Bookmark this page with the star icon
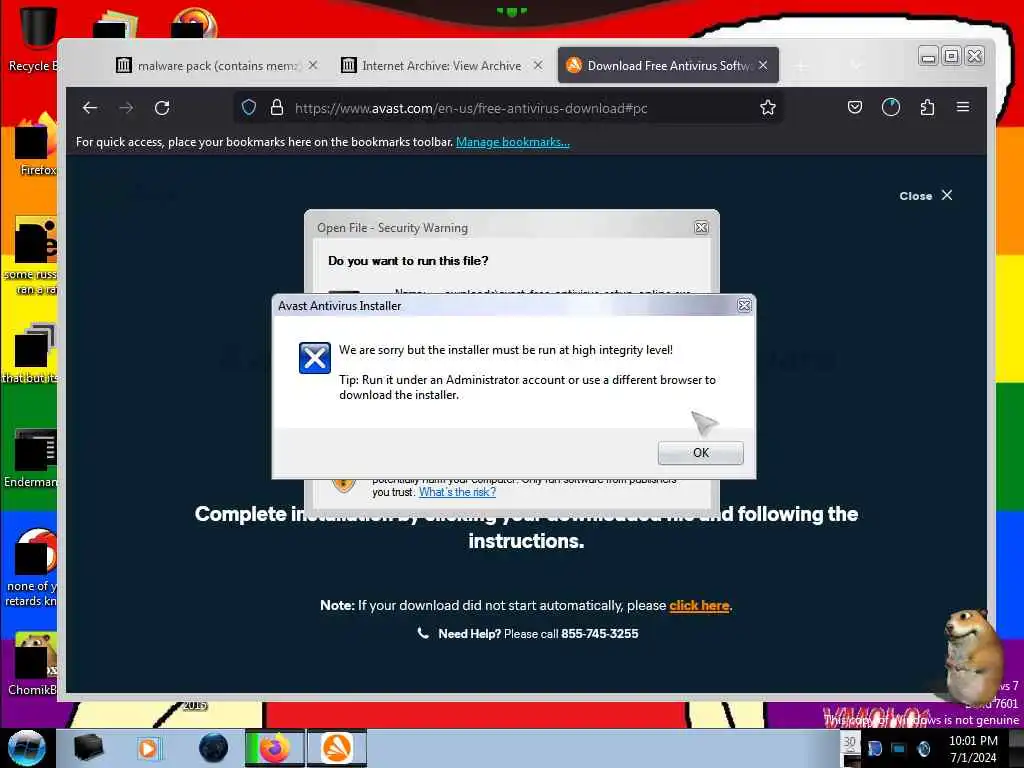1024x768 pixels. [x=768, y=108]
